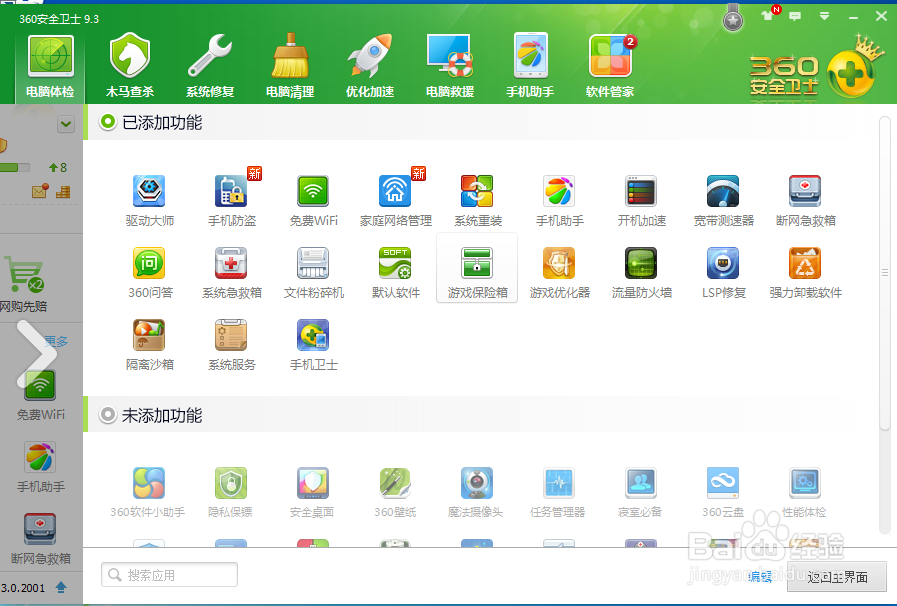Launch 系统重装 system reinstall tool

(478, 201)
